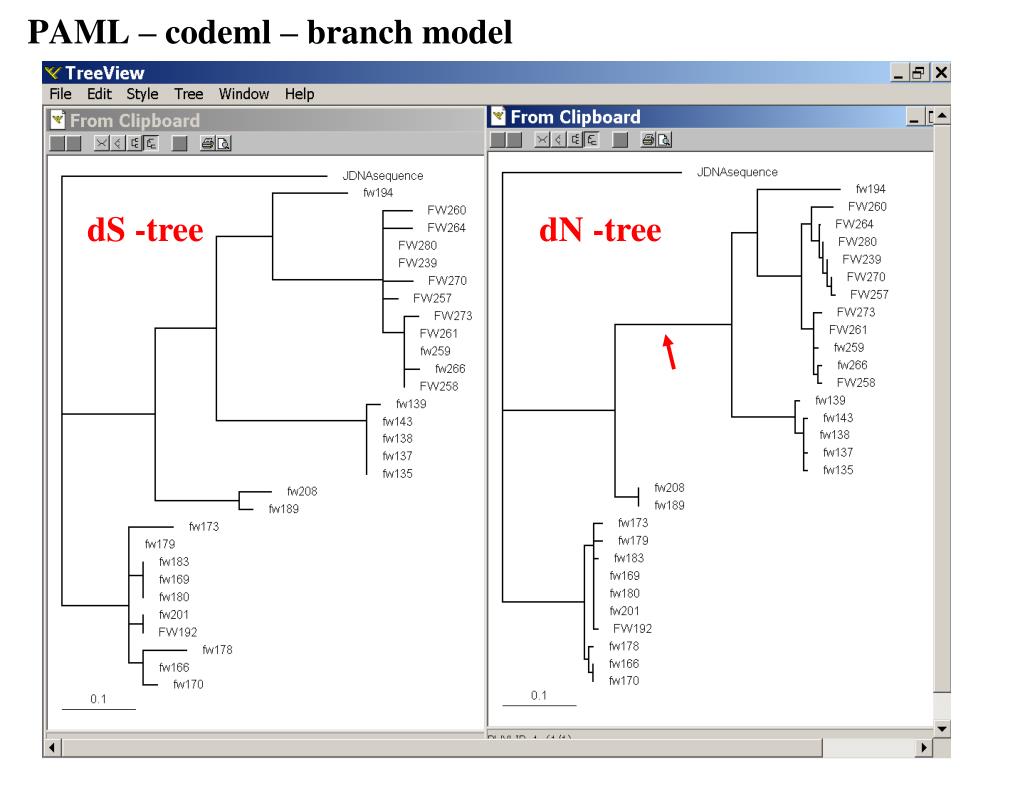
Task: Select FW270 leaf in dS-tree
Action: point(447,281)
